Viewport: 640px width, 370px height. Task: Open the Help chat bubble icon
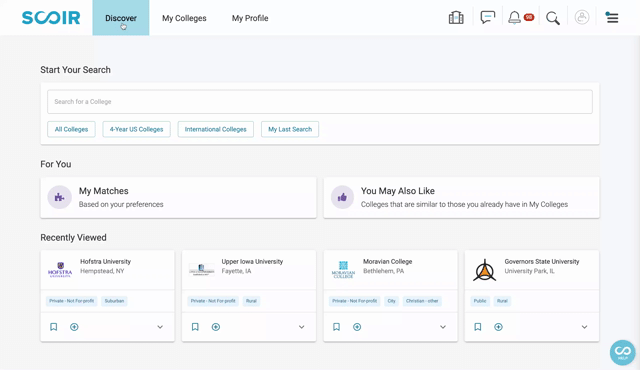(622, 352)
